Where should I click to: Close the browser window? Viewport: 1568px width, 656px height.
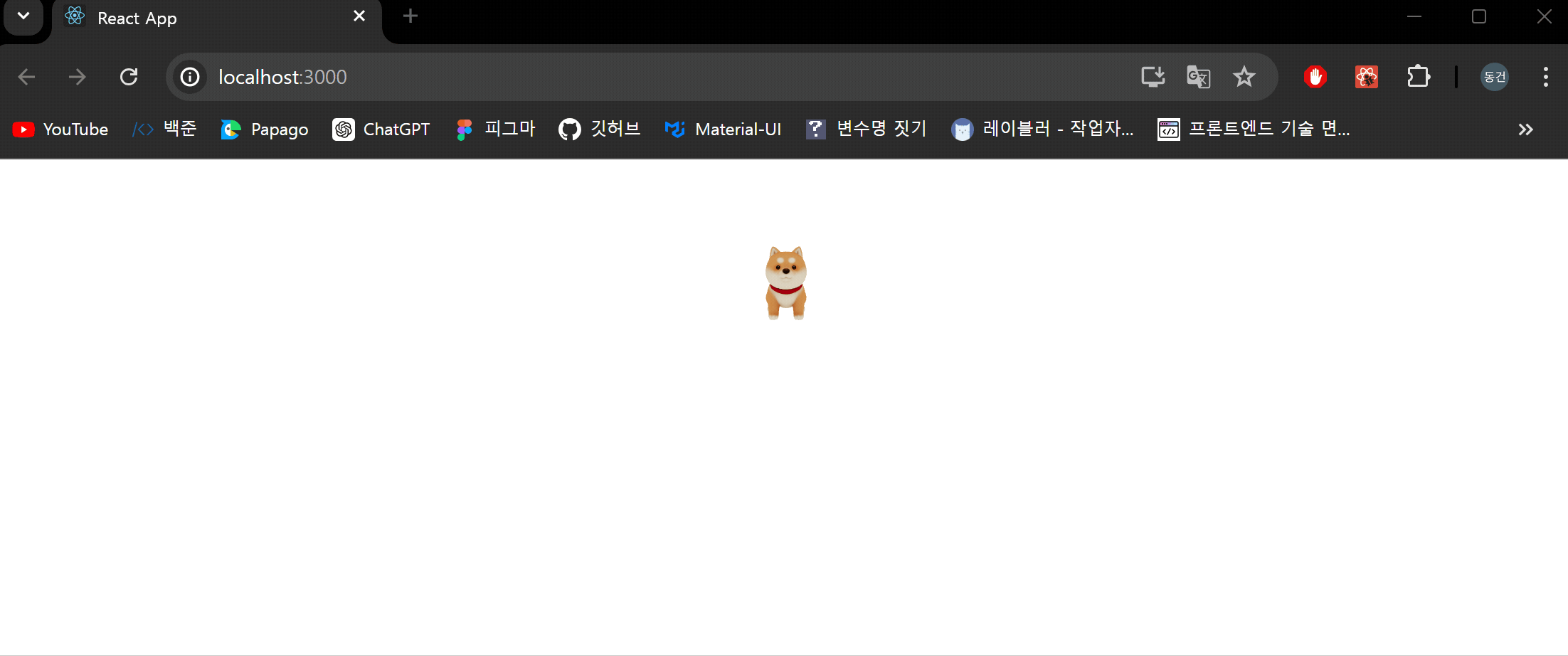1544,16
